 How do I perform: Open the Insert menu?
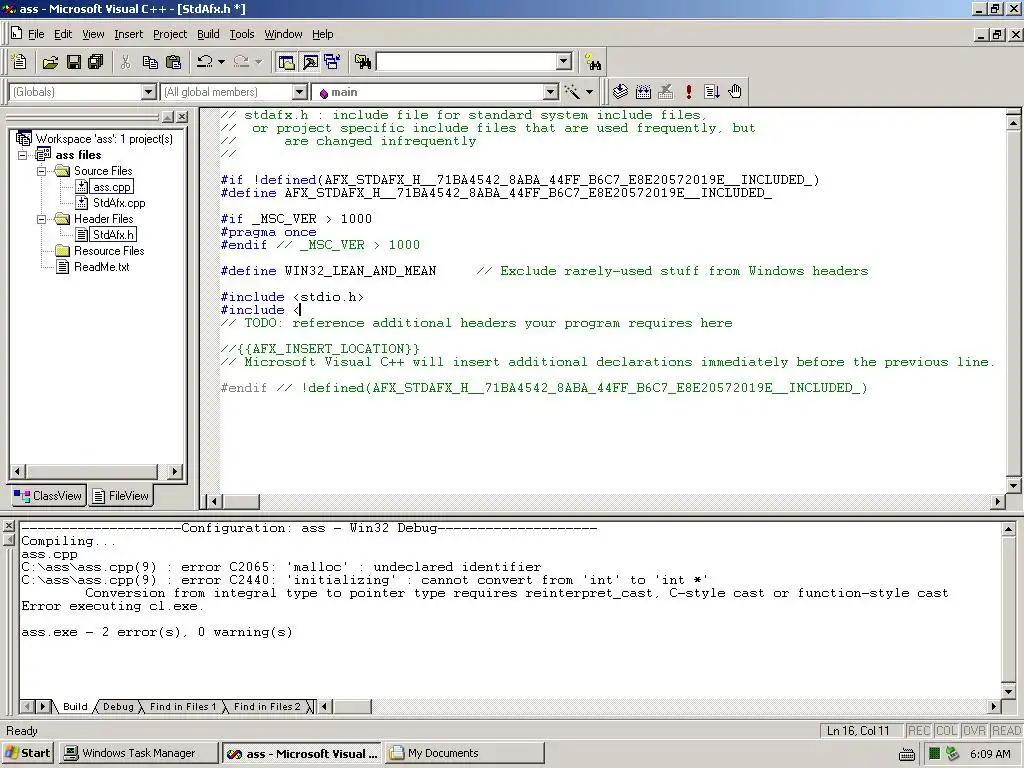128,34
